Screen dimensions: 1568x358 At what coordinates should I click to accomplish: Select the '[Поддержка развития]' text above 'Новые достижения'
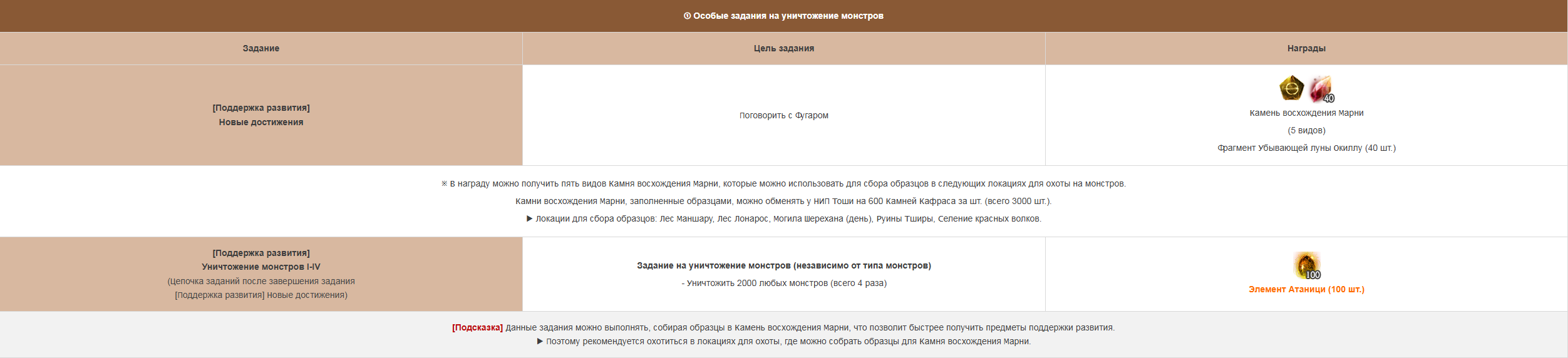(261, 108)
